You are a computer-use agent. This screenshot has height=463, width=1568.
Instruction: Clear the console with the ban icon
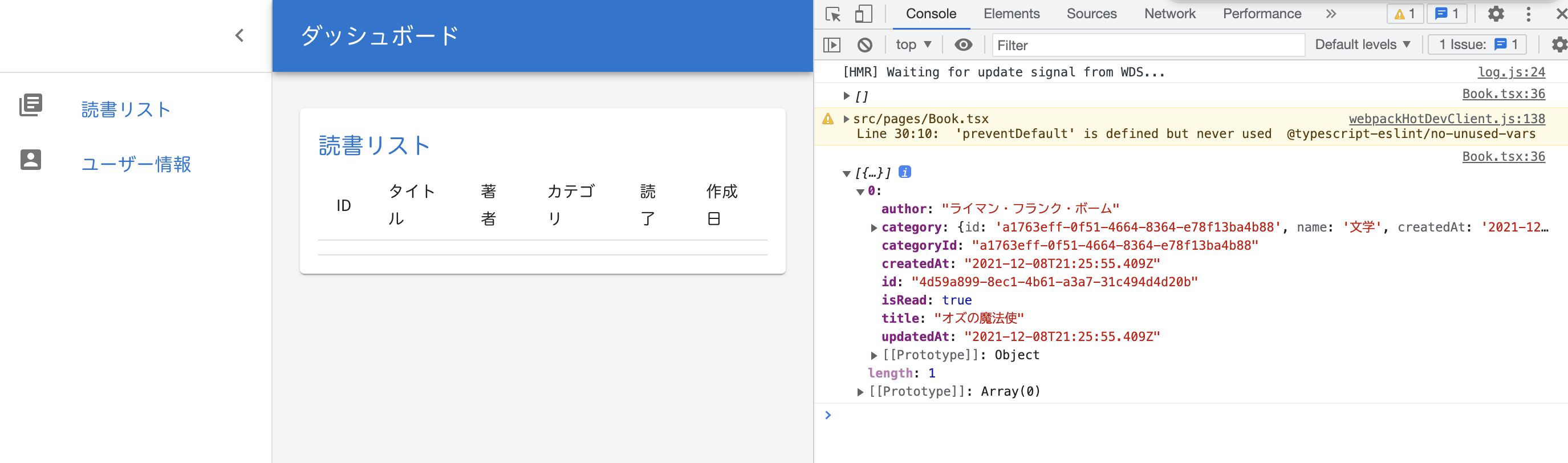[864, 44]
